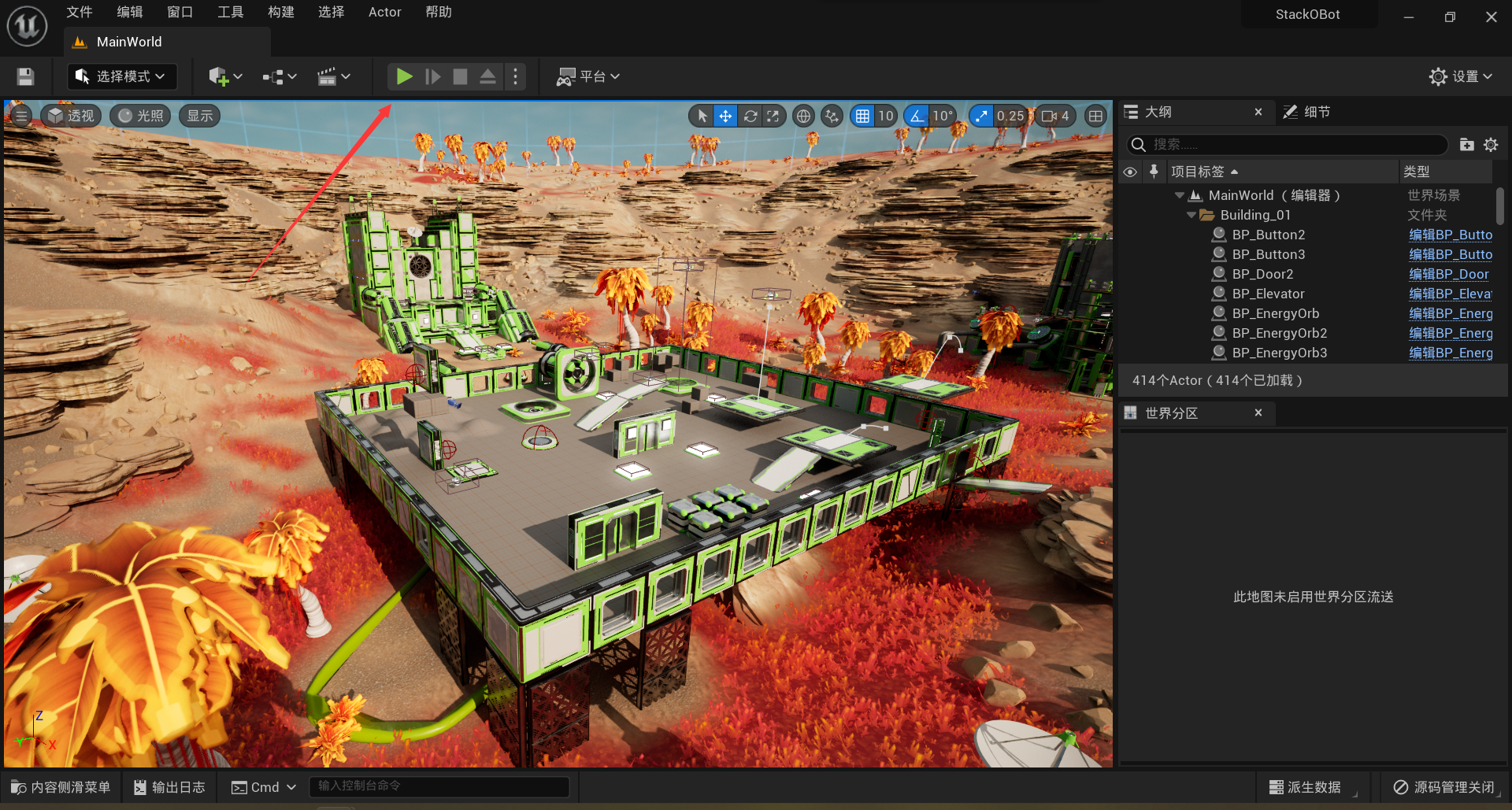Create a new folder in the outliner

click(1466, 144)
